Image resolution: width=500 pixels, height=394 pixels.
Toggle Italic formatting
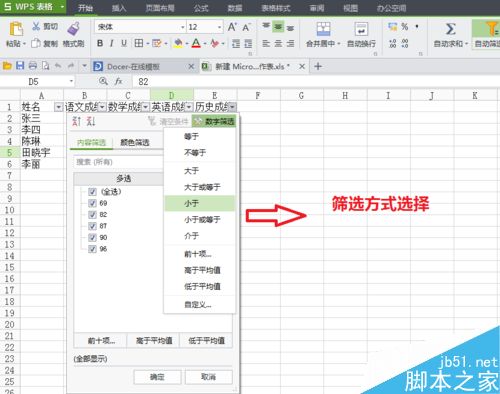coord(112,43)
